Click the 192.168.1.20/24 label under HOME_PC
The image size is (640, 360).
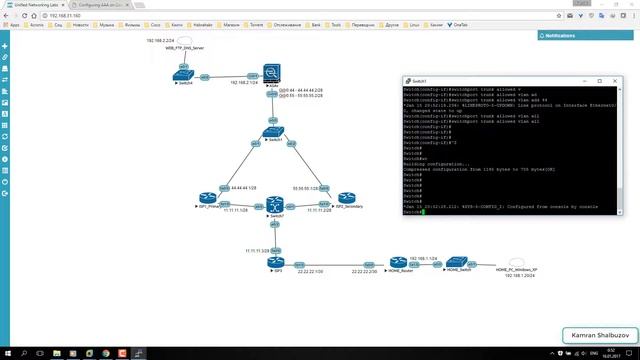click(x=520, y=276)
